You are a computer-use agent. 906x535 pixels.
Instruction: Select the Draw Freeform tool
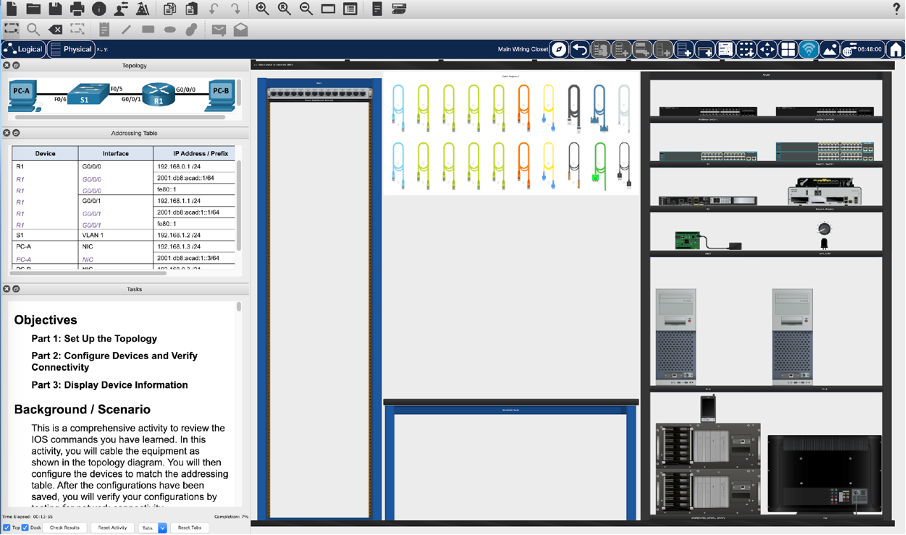coord(192,29)
